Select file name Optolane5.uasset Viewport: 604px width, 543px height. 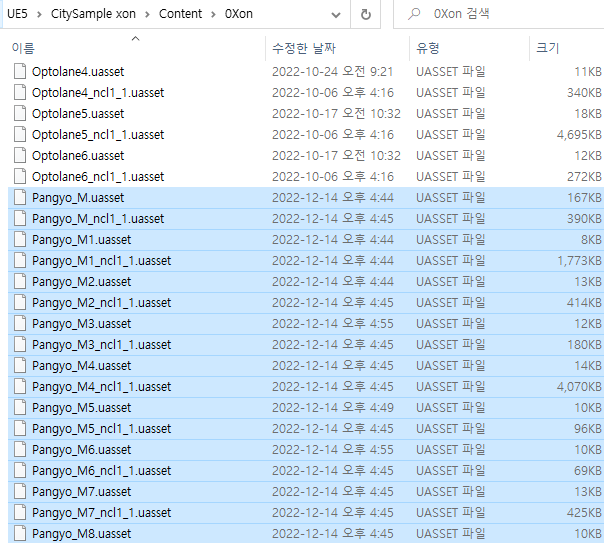coord(78,114)
